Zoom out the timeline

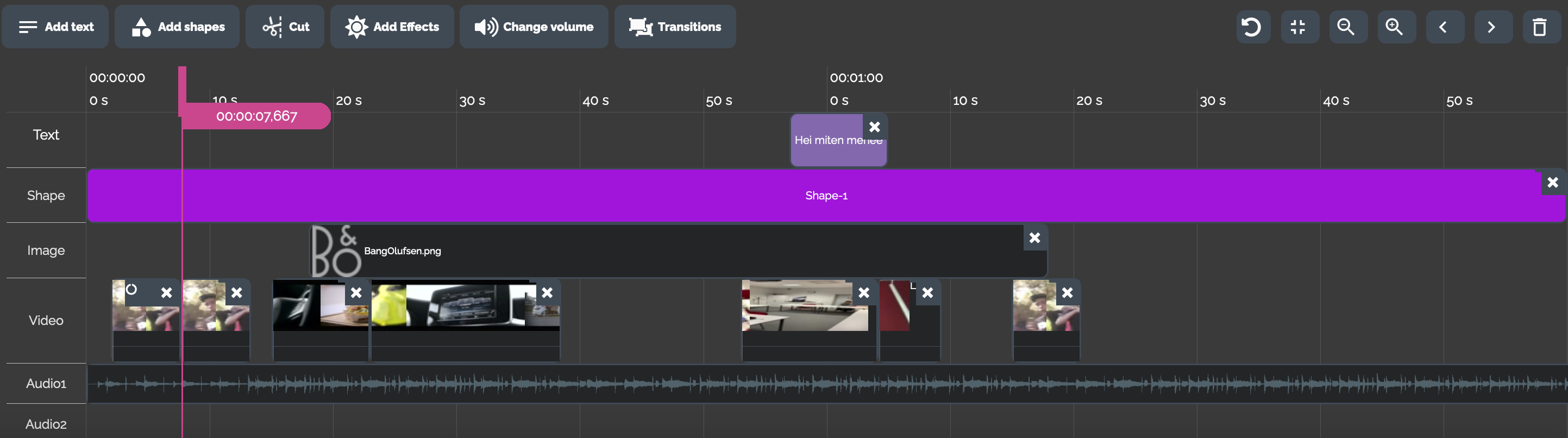click(x=1347, y=27)
